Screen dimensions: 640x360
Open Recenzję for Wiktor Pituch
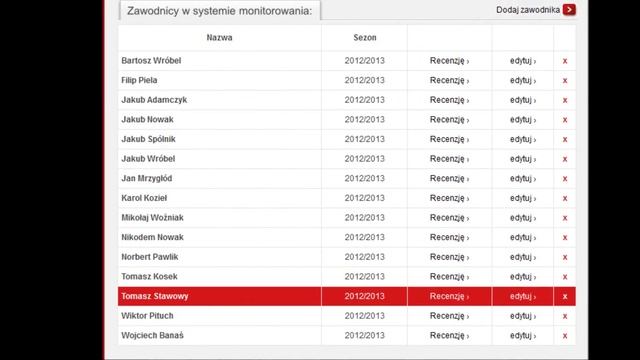pos(449,316)
